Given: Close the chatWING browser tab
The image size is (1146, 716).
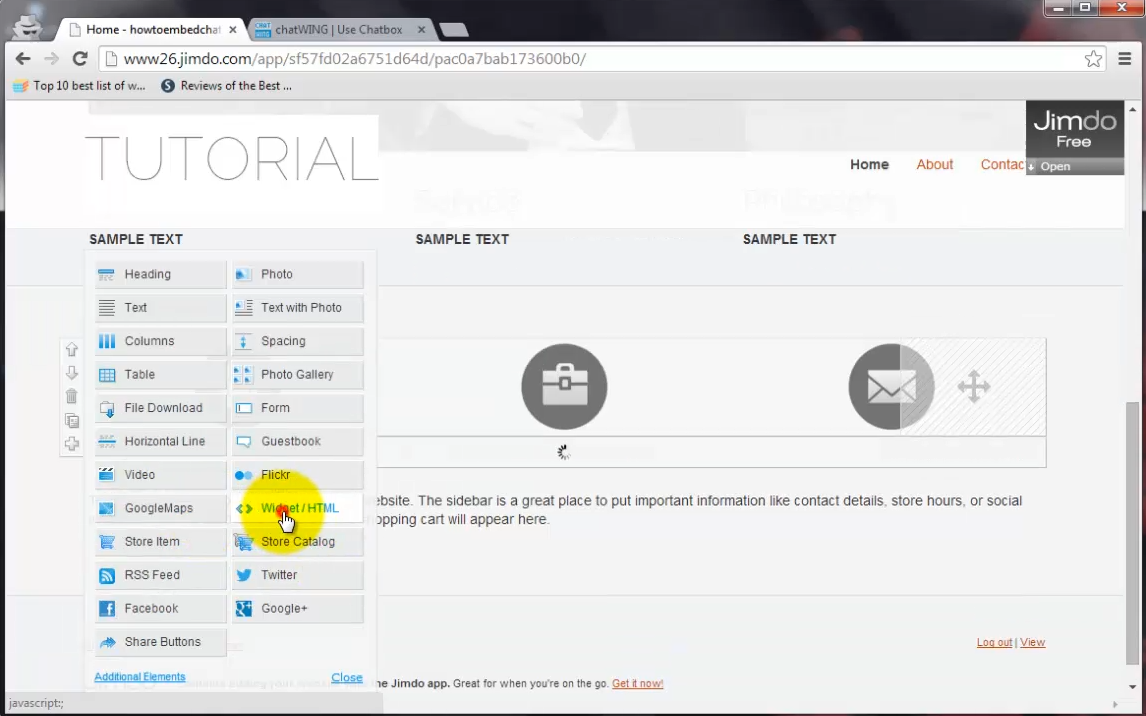Looking at the screenshot, I should tap(421, 30).
